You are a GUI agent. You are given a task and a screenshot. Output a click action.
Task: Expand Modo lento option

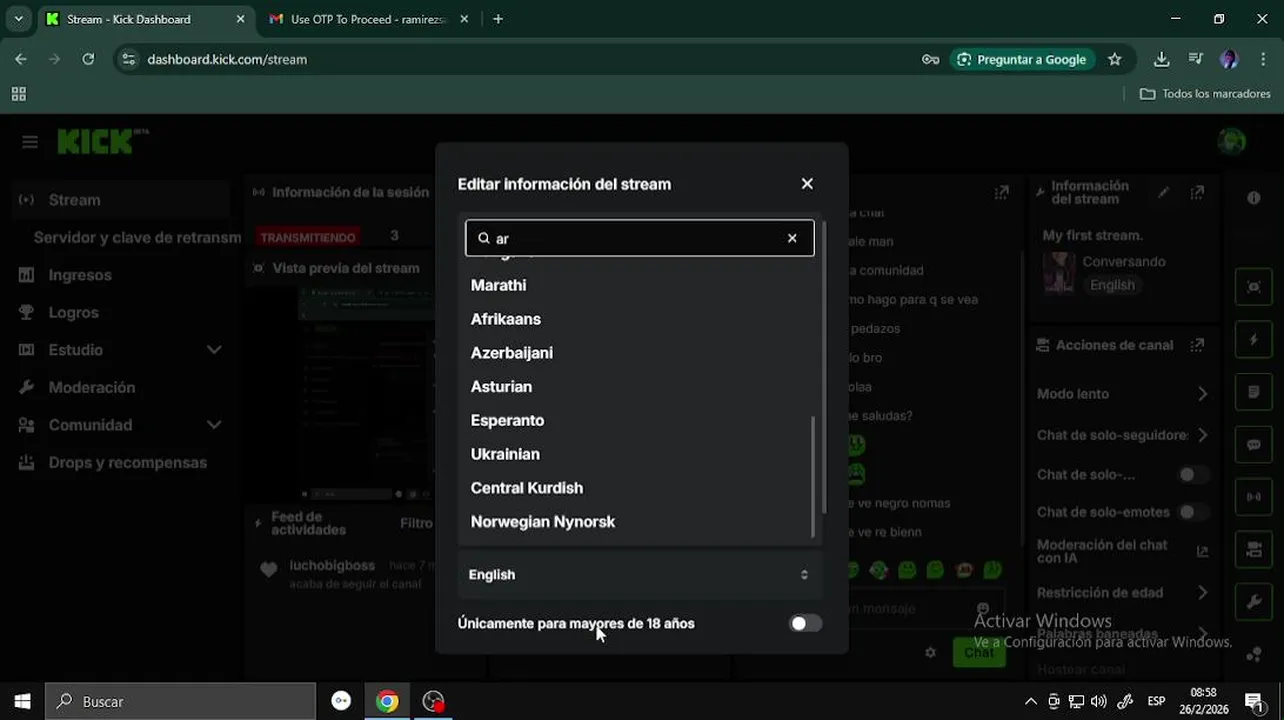pyautogui.click(x=1202, y=394)
